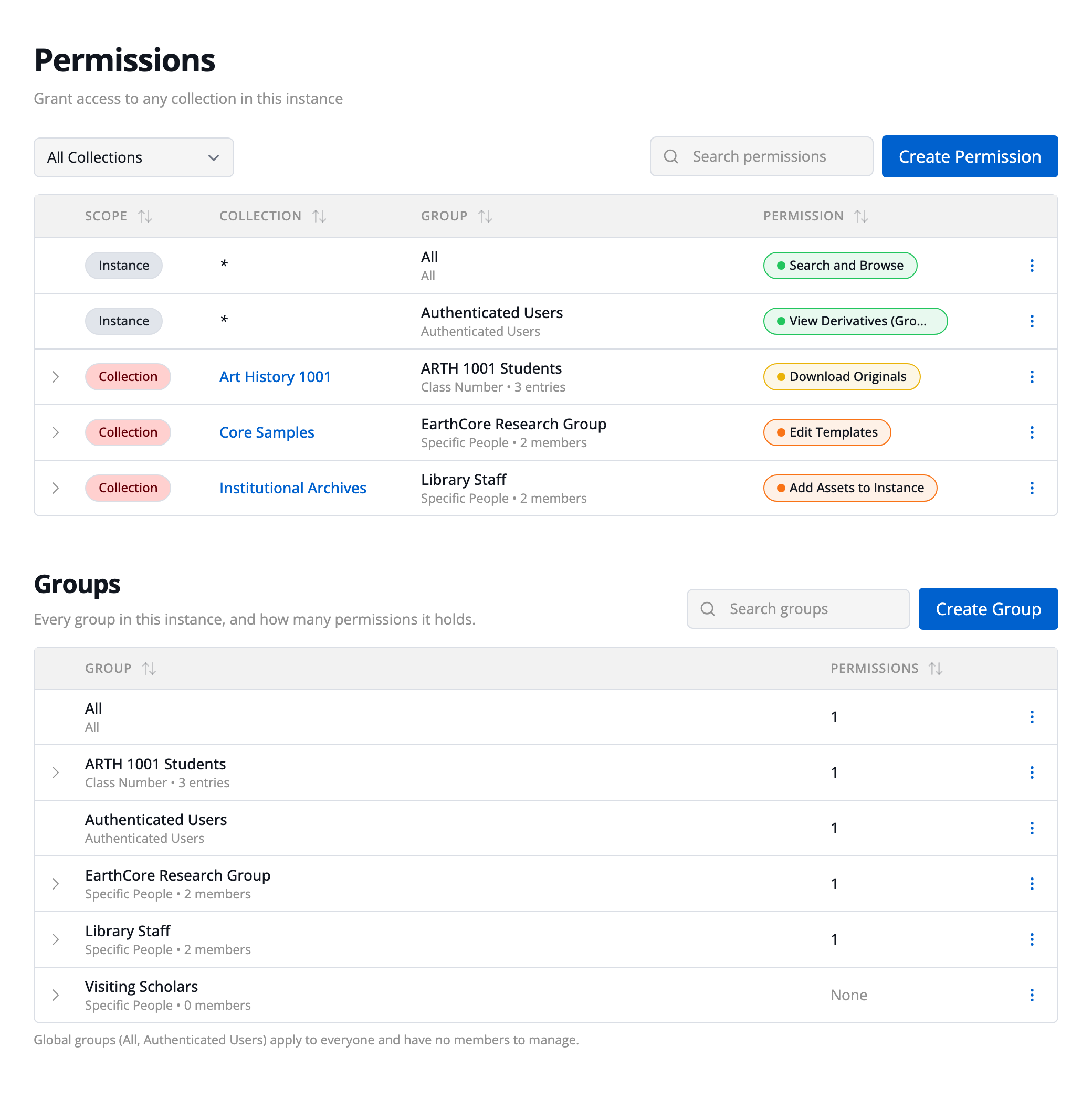Open kebab menu for Authenticated Users group row

(x=1032, y=829)
